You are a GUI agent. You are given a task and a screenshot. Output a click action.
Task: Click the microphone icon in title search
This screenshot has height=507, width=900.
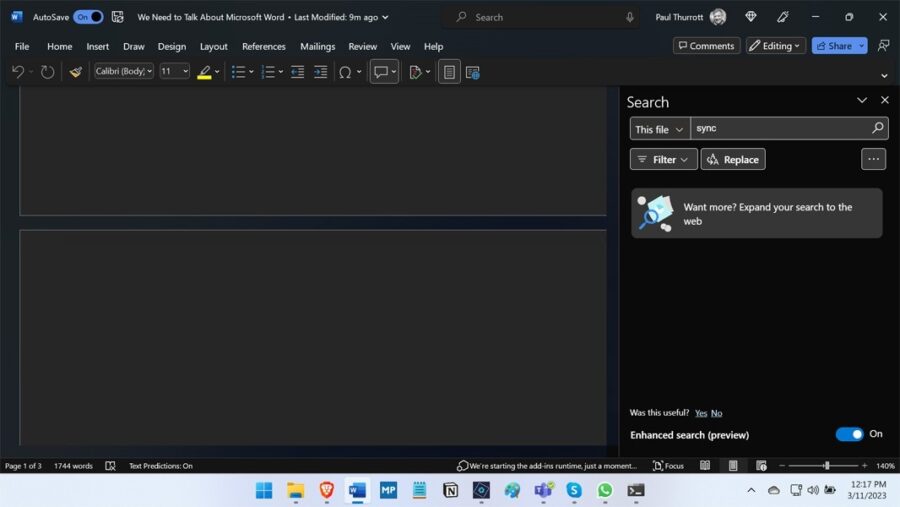(x=630, y=17)
